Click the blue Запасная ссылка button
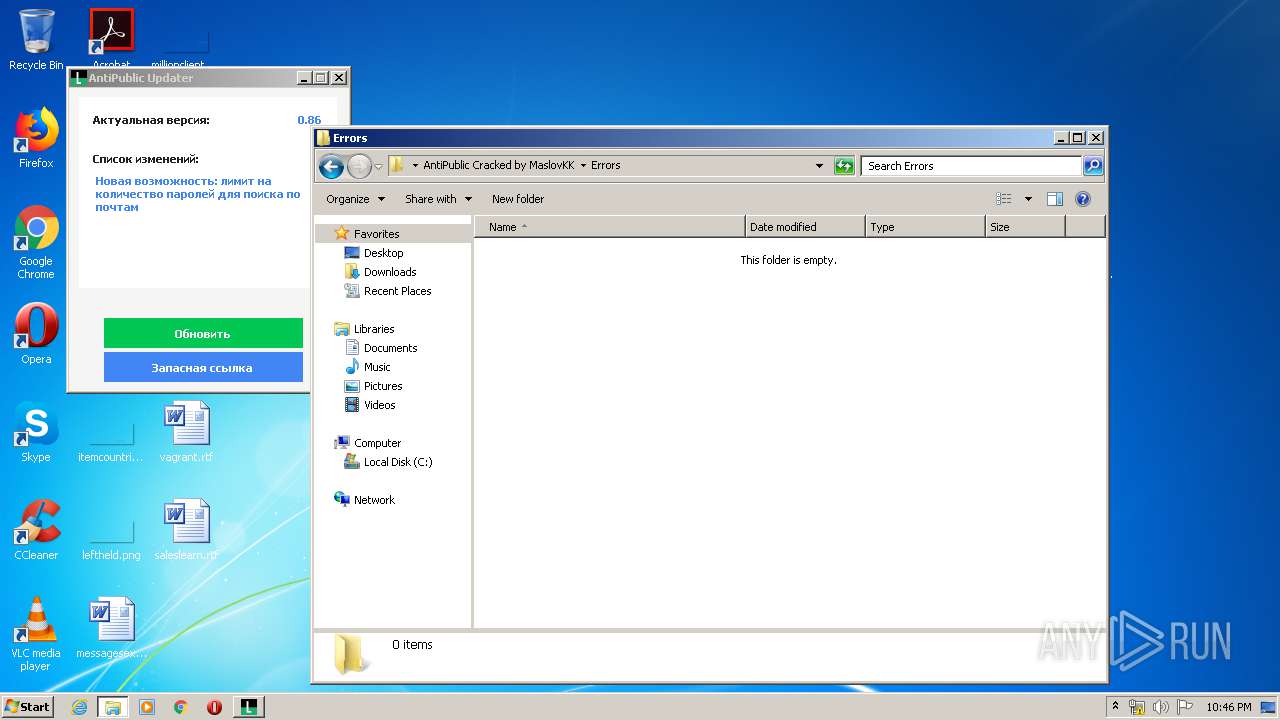This screenshot has height=720, width=1280. point(203,367)
